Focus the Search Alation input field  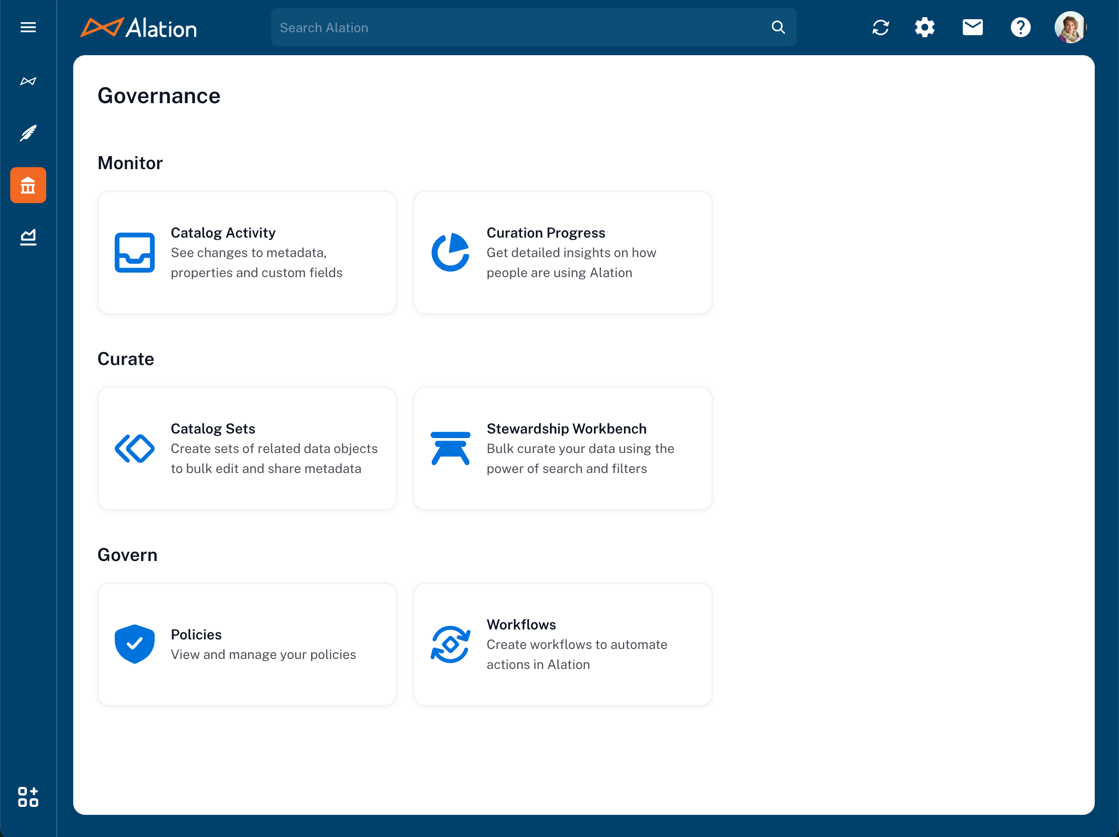(x=534, y=27)
